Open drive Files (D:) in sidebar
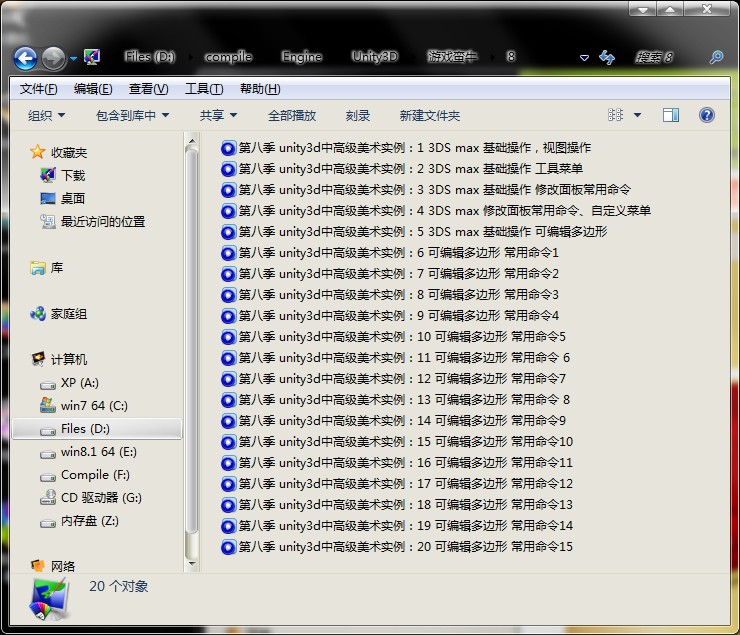Screen dimensions: 740x635 [x=97, y=429]
